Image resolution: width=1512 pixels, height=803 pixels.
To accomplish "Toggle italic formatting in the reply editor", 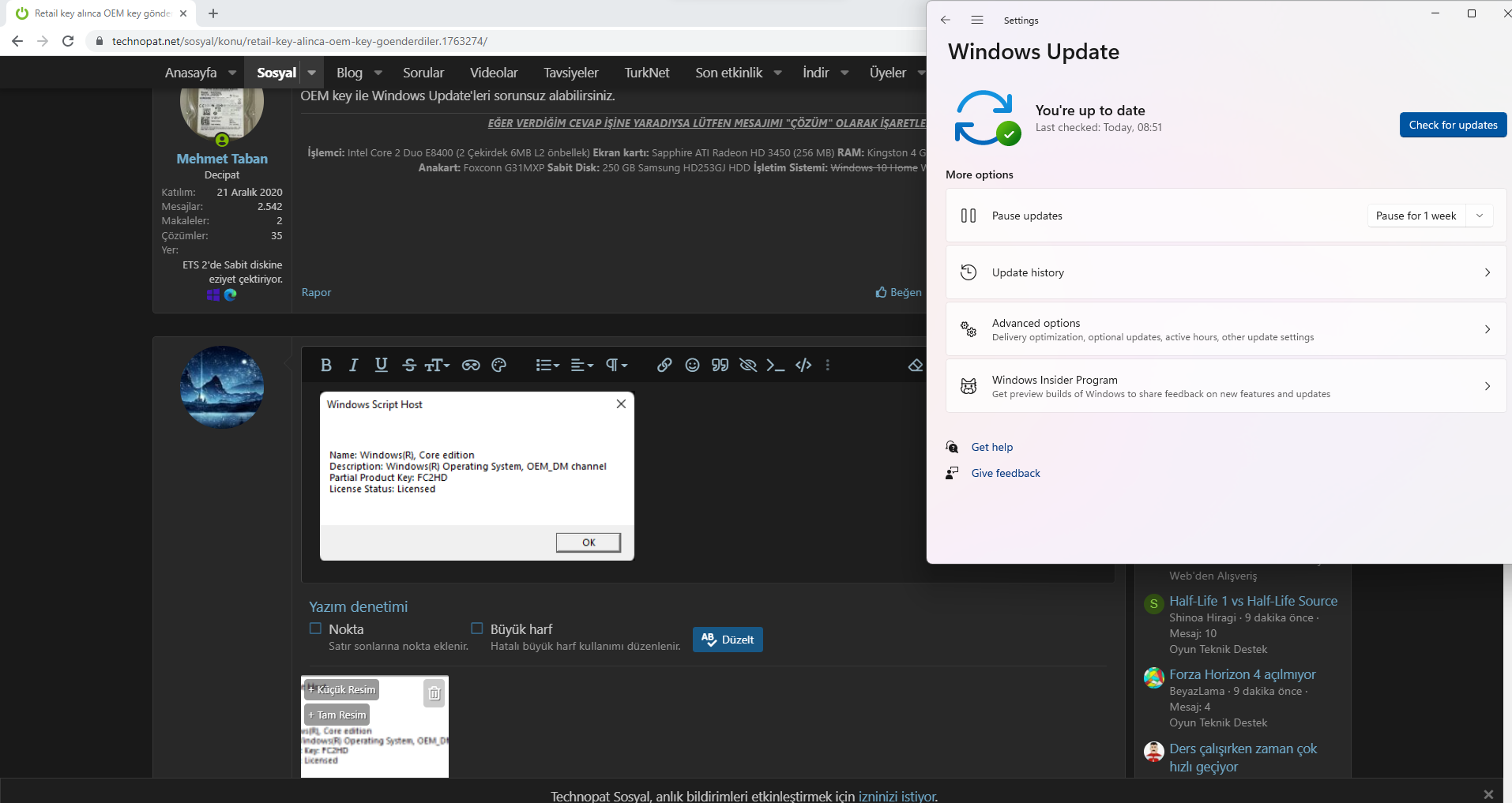I will 353,365.
